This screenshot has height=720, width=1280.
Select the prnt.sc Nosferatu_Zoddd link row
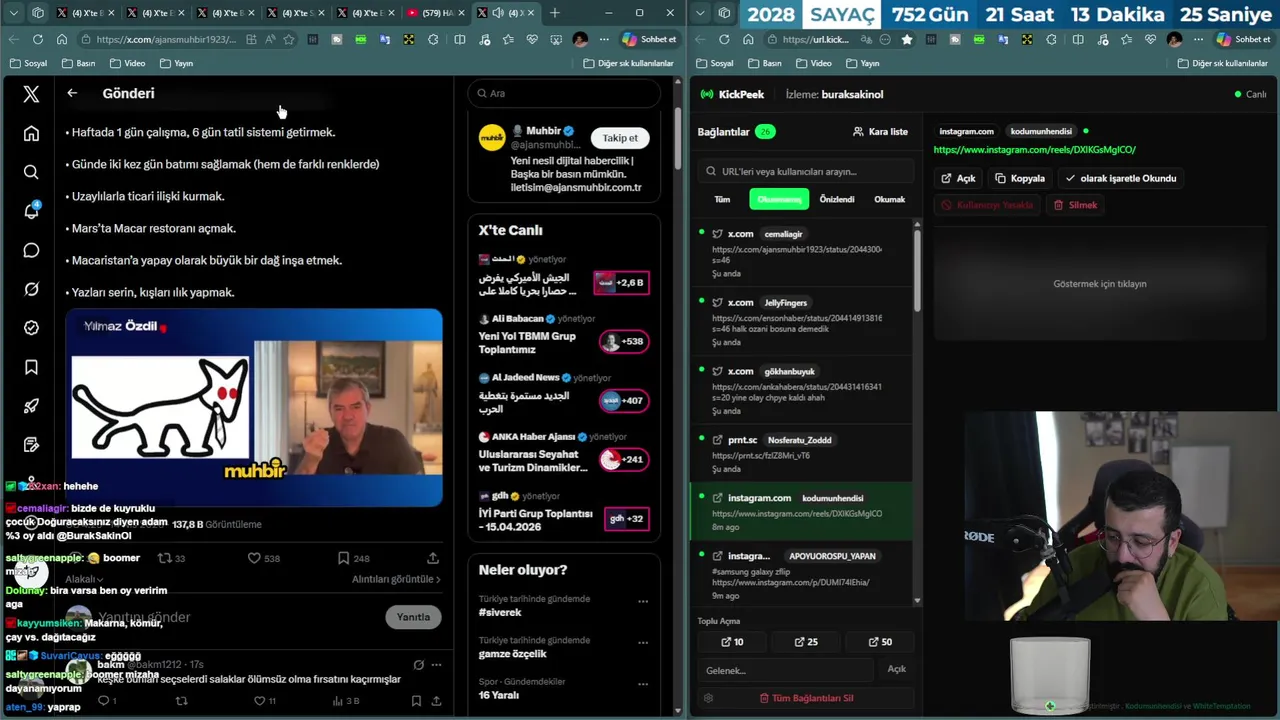[x=800, y=453]
